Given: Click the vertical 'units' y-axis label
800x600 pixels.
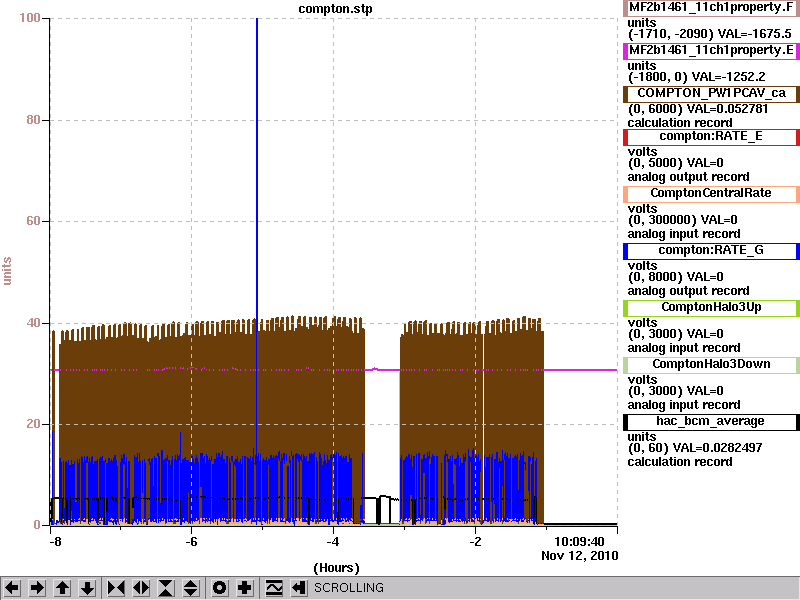Looking at the screenshot, I should tap(7, 271).
